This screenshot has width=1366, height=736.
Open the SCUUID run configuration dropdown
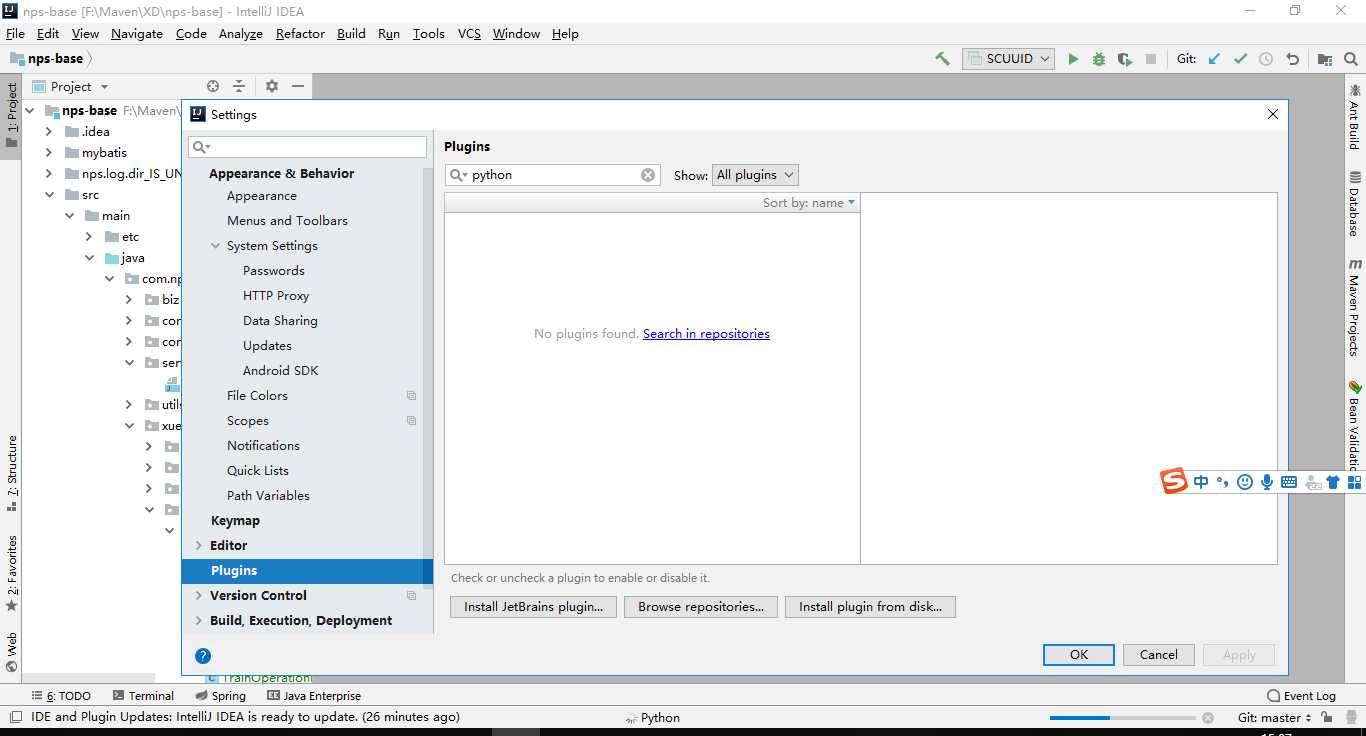[x=1008, y=59]
